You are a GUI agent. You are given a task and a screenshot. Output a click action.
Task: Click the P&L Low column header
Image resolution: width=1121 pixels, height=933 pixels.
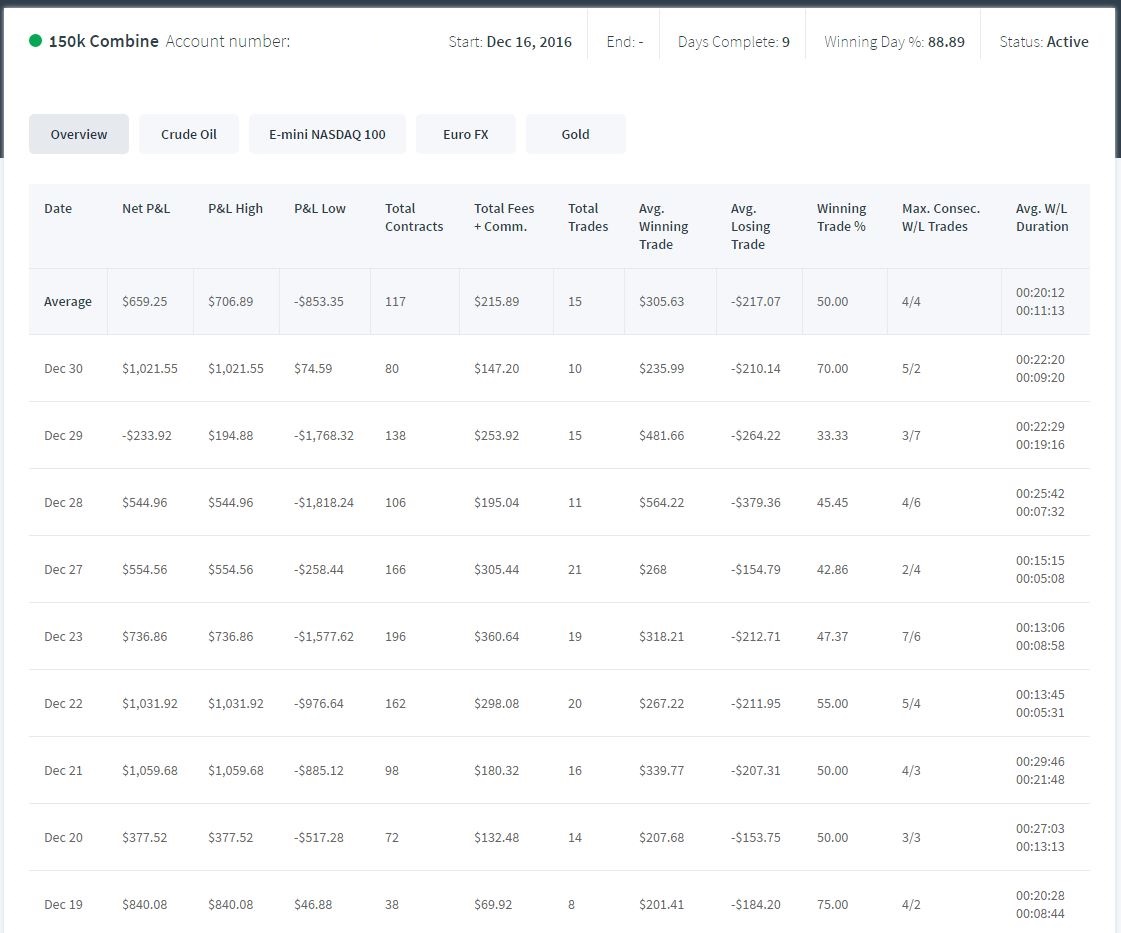[x=320, y=208]
